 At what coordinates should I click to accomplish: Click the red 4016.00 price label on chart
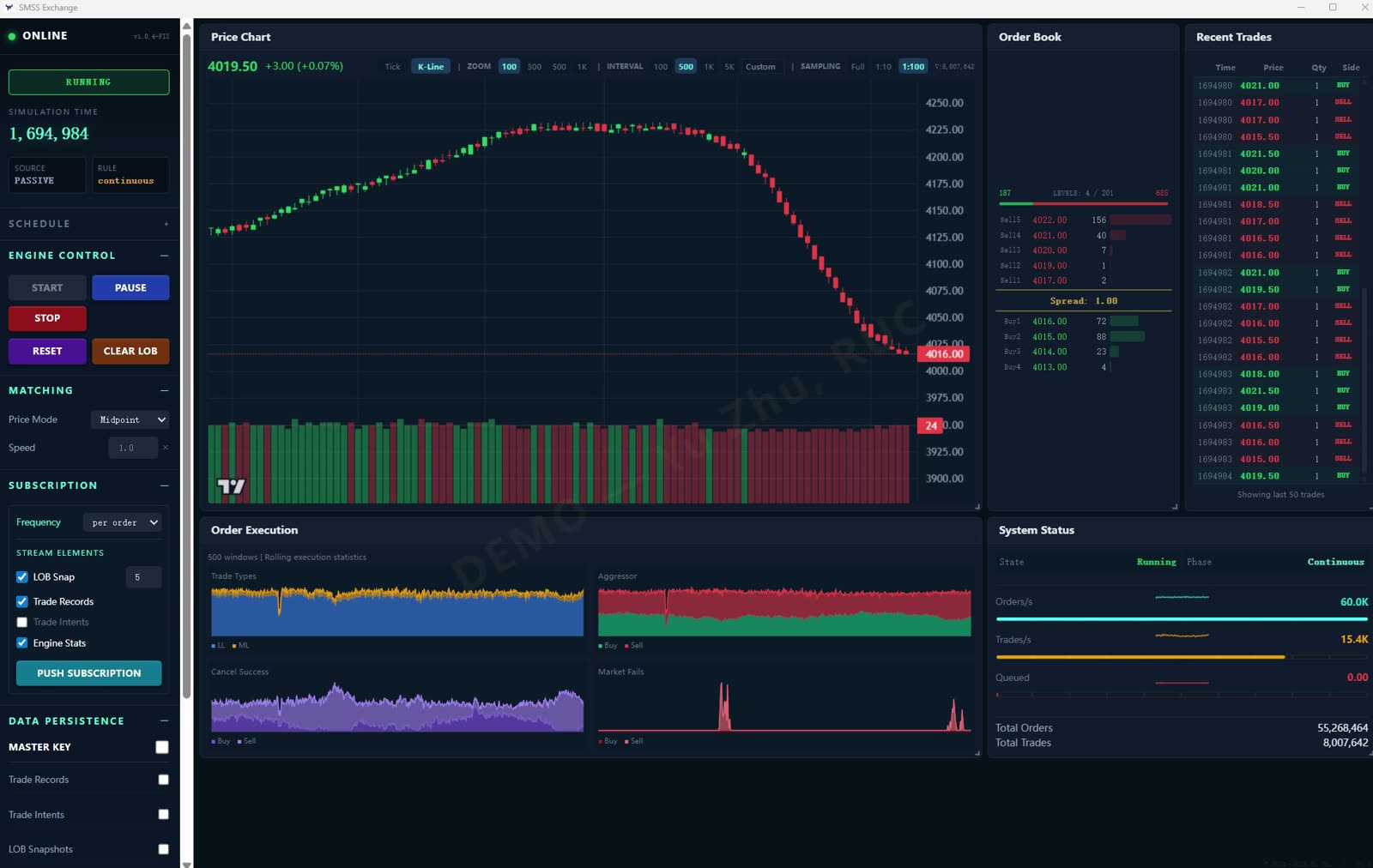(x=943, y=353)
